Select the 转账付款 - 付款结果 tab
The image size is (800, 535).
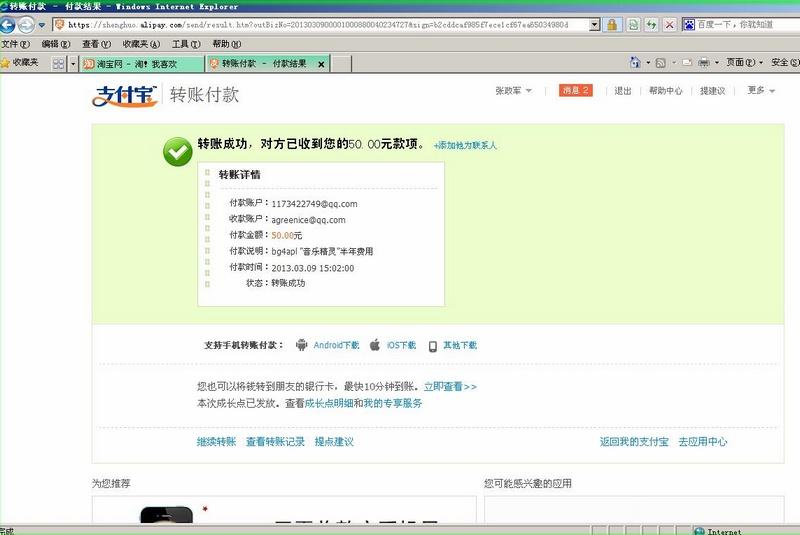(x=263, y=64)
